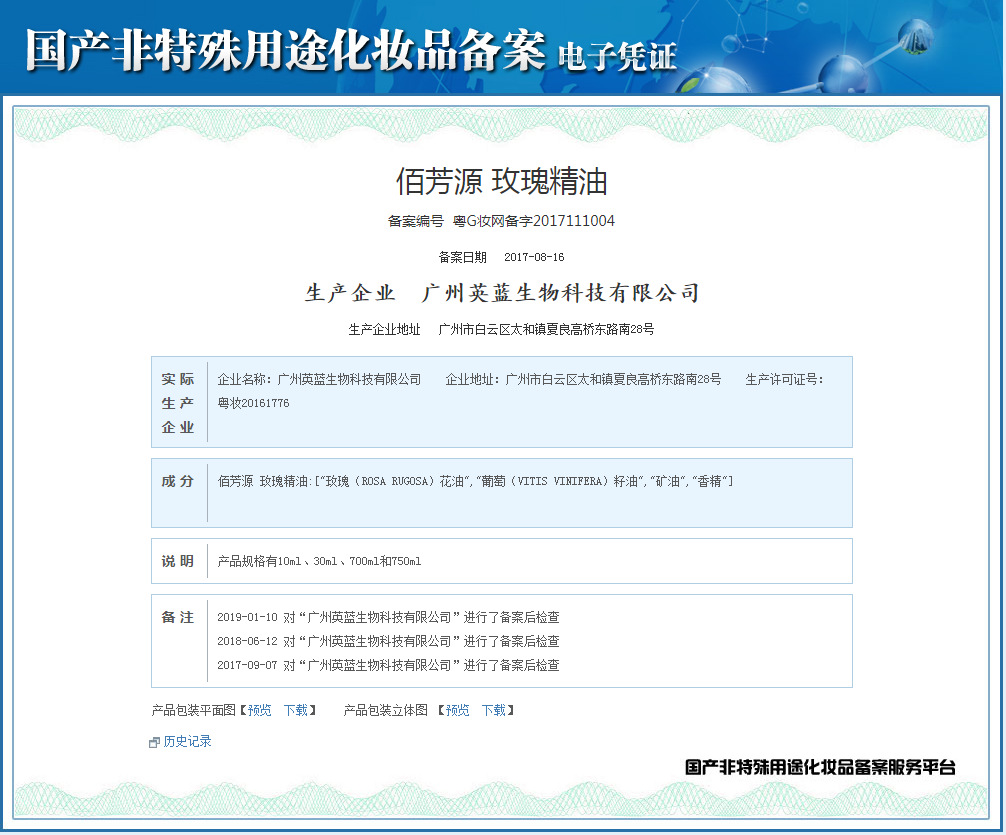
Task: Click the 实际生产企业 section label
Action: pyautogui.click(x=178, y=403)
